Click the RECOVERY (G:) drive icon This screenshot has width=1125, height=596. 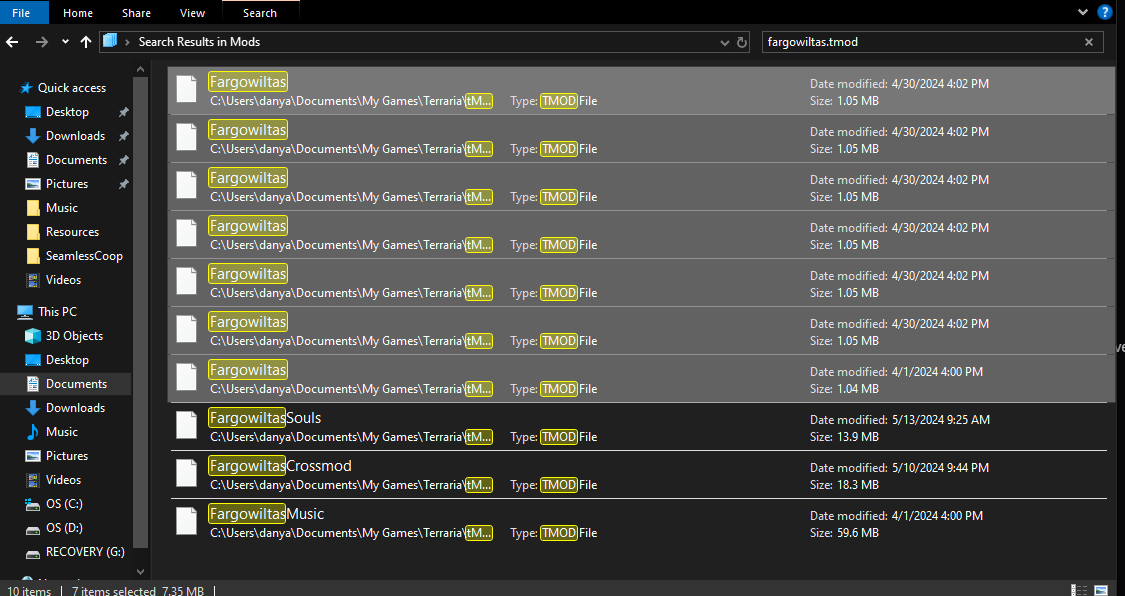coord(32,552)
